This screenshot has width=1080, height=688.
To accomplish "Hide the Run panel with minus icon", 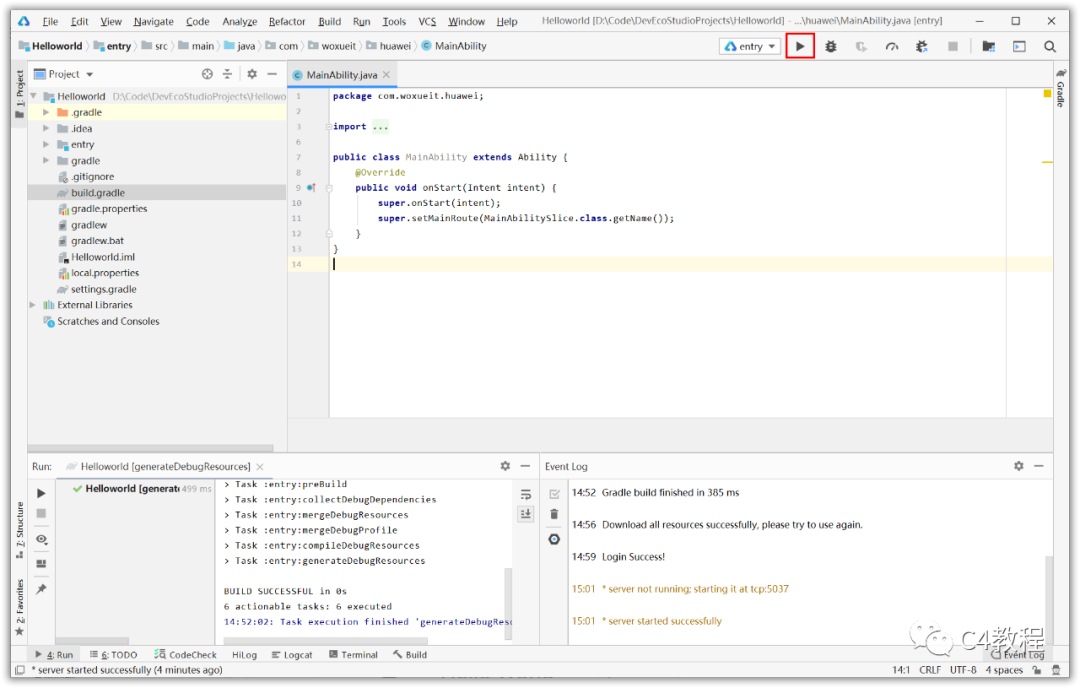I will (525, 466).
